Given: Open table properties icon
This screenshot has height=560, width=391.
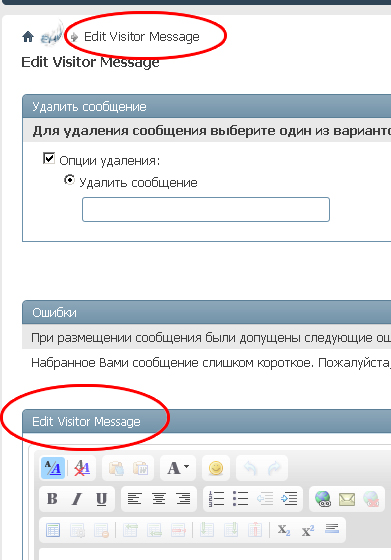Looking at the screenshot, I should coord(77,530).
